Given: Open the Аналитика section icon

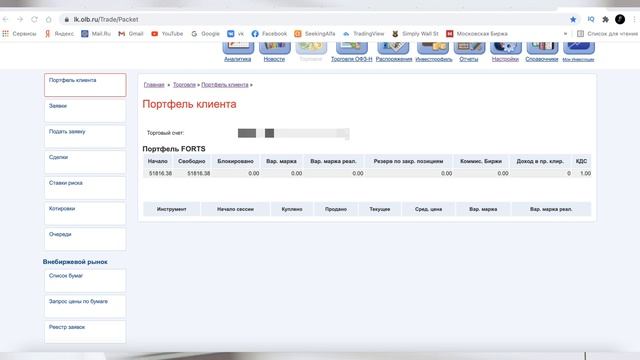Looking at the screenshot, I should pyautogui.click(x=238, y=48).
